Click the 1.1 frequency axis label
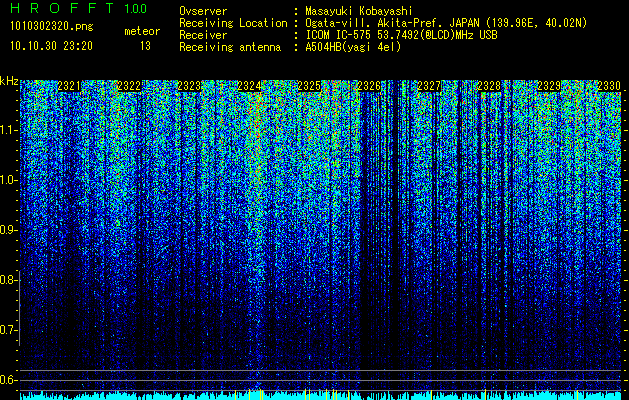 click(x=8, y=130)
